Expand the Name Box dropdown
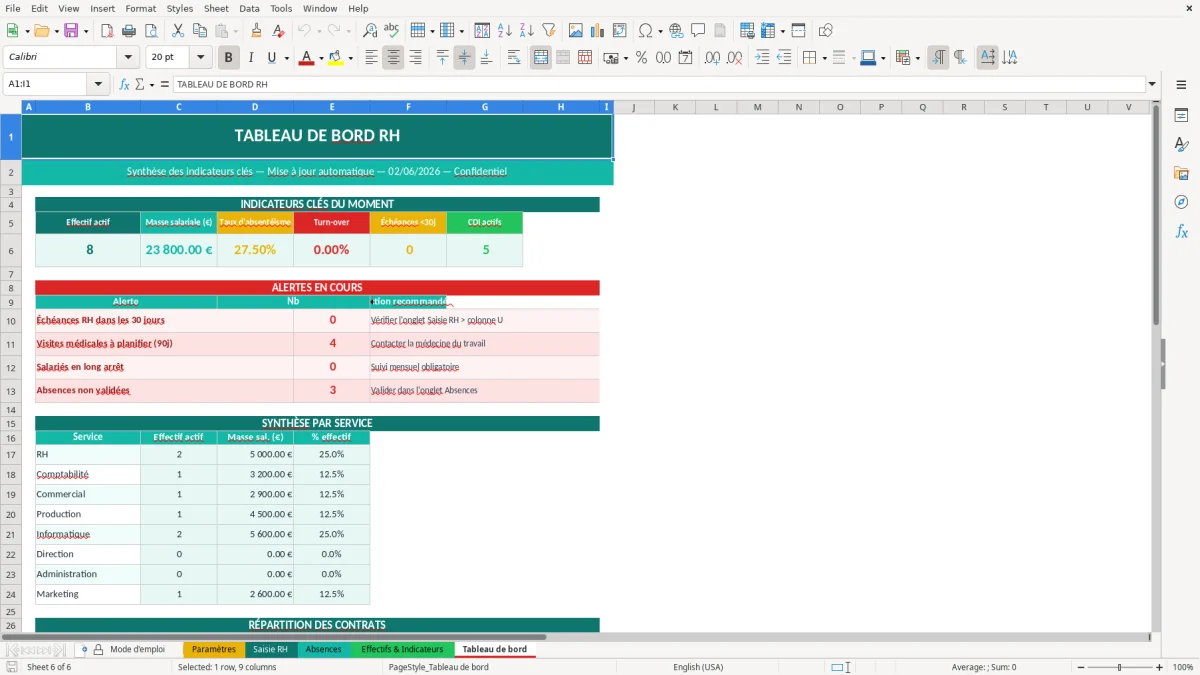Screen dimensions: 1200x675 pos(98,84)
